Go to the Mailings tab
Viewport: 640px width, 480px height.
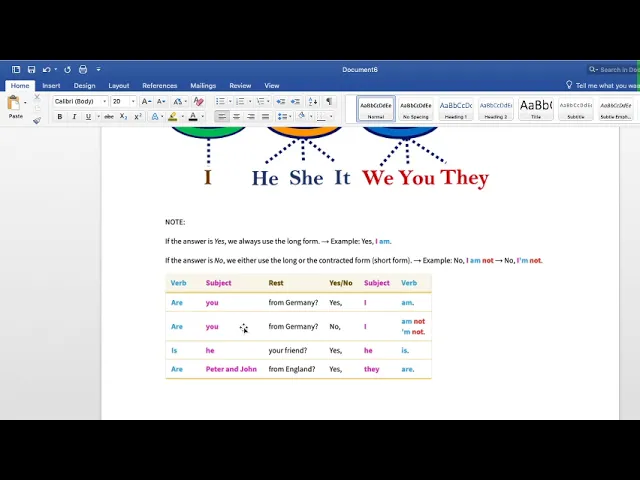point(203,86)
